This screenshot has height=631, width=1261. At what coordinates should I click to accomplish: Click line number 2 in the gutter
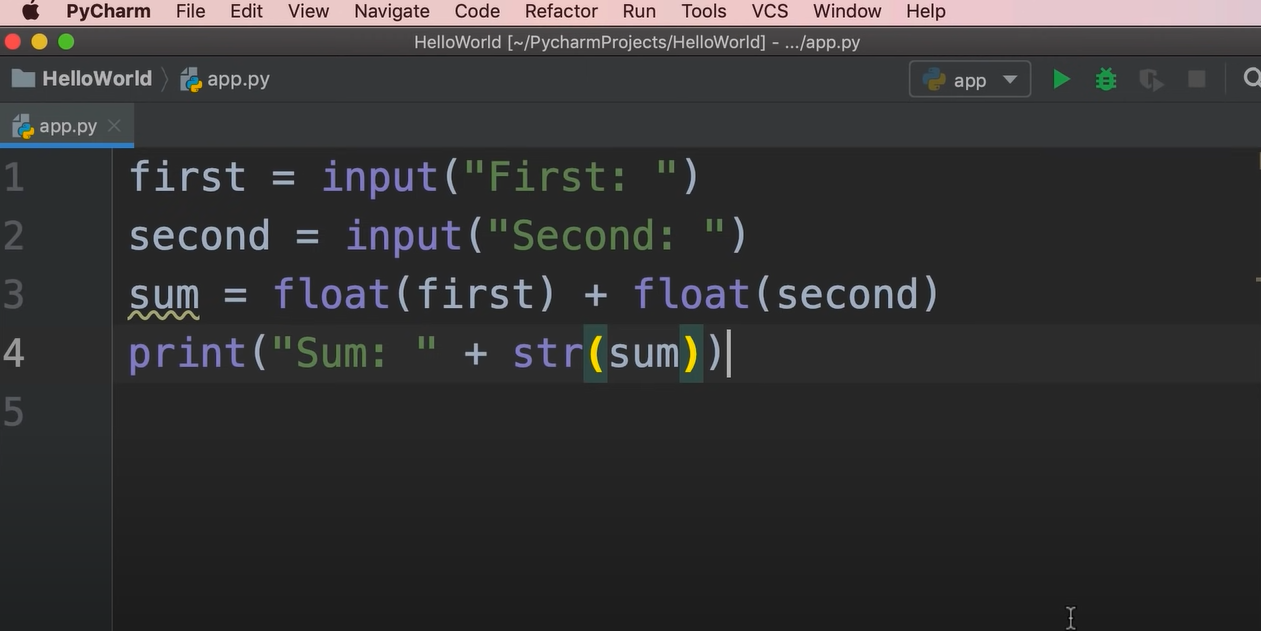(x=13, y=236)
